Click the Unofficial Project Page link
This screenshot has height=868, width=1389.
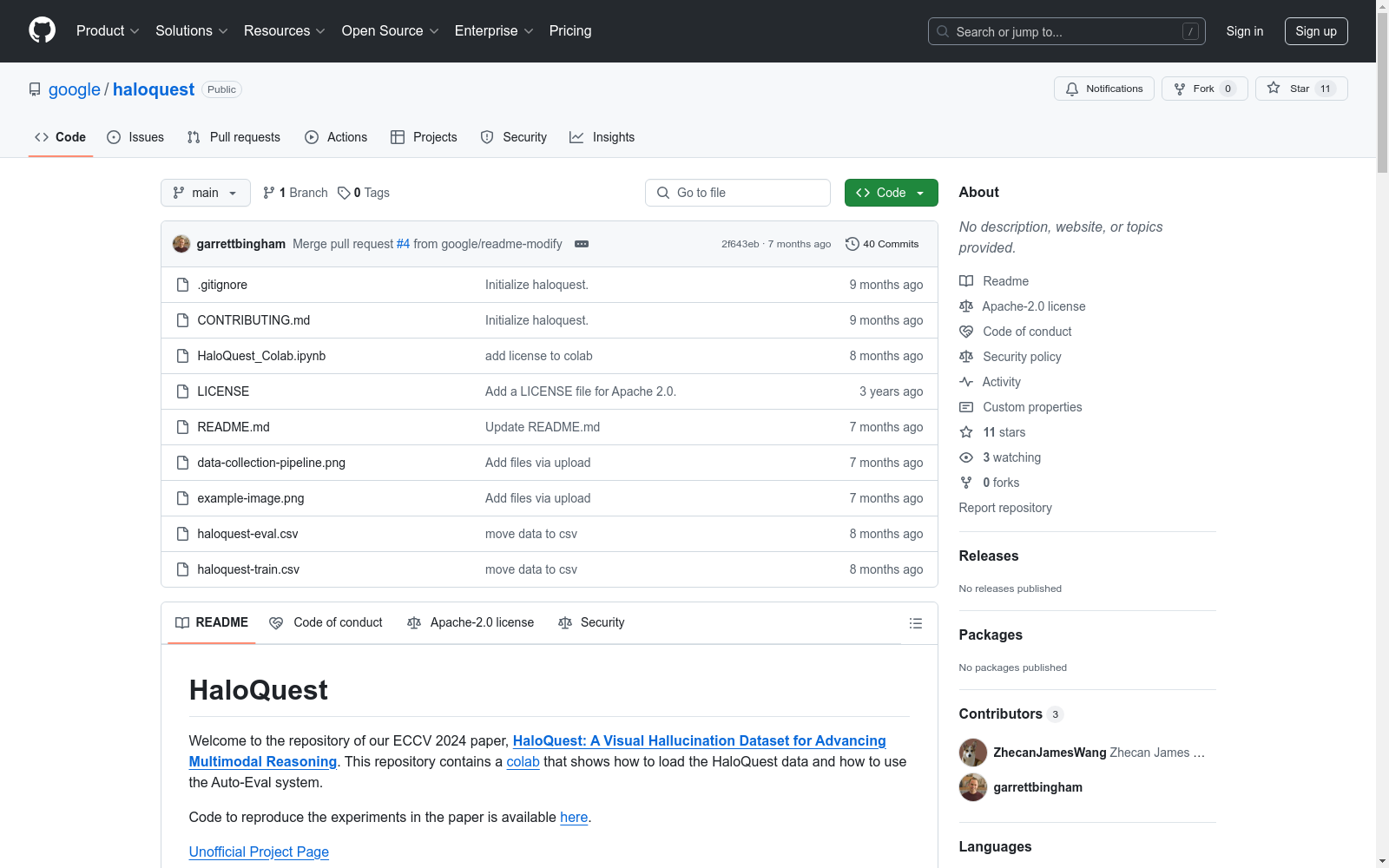pos(259,852)
